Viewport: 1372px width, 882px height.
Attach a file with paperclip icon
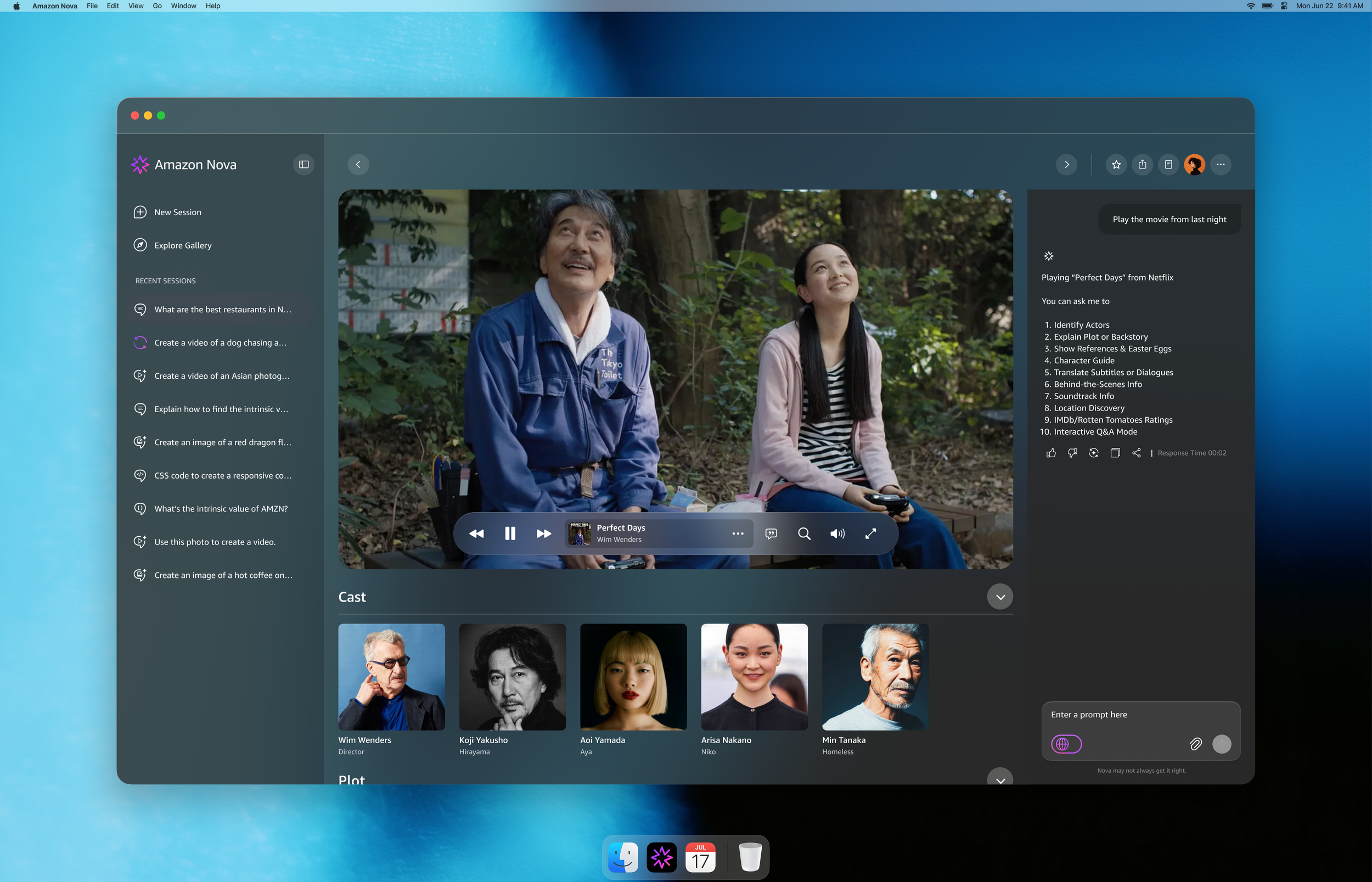pyautogui.click(x=1196, y=744)
